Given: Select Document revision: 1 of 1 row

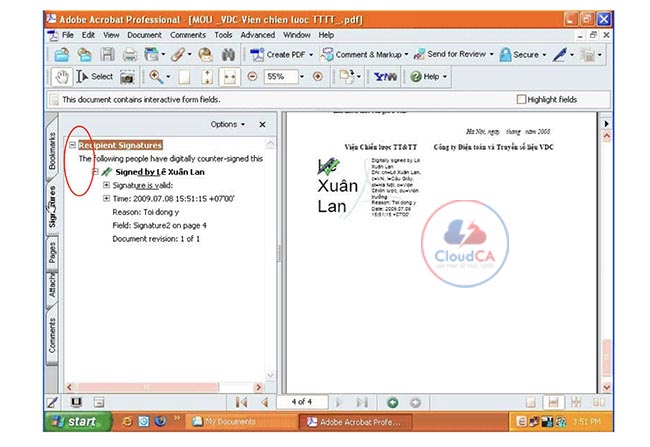Looking at the screenshot, I should click(156, 238).
